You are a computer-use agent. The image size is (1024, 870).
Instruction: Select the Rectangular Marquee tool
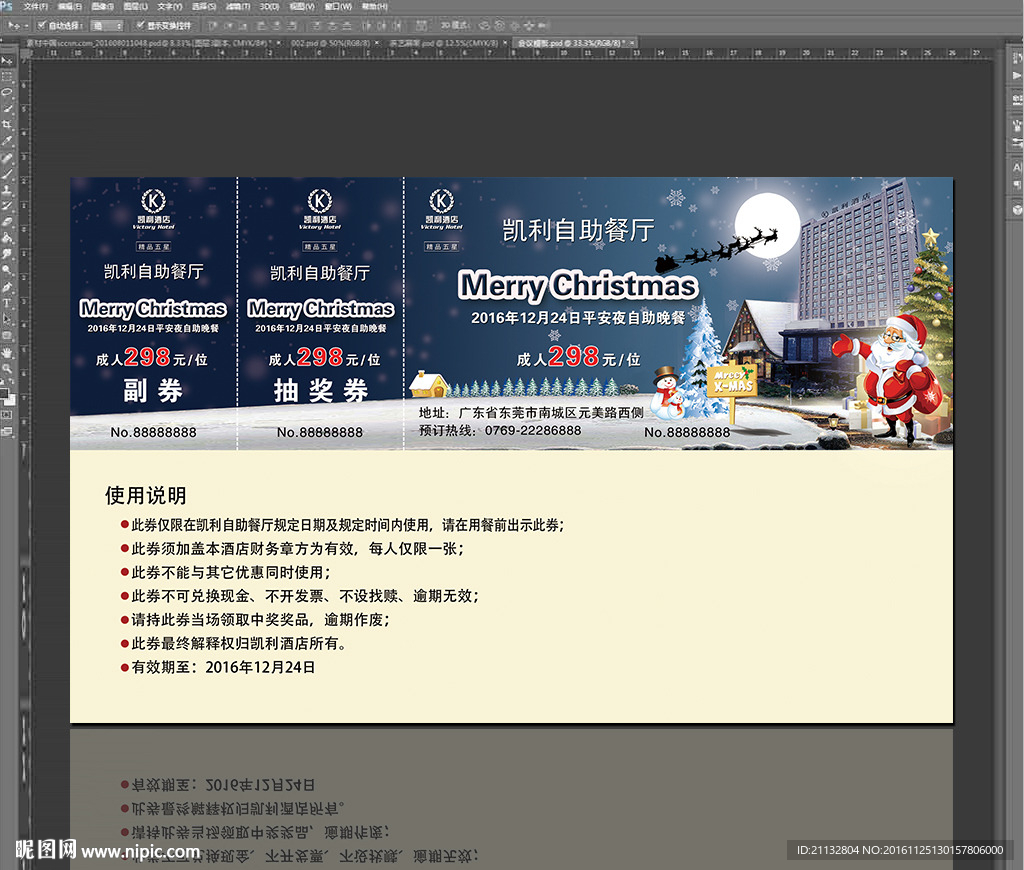[7, 76]
